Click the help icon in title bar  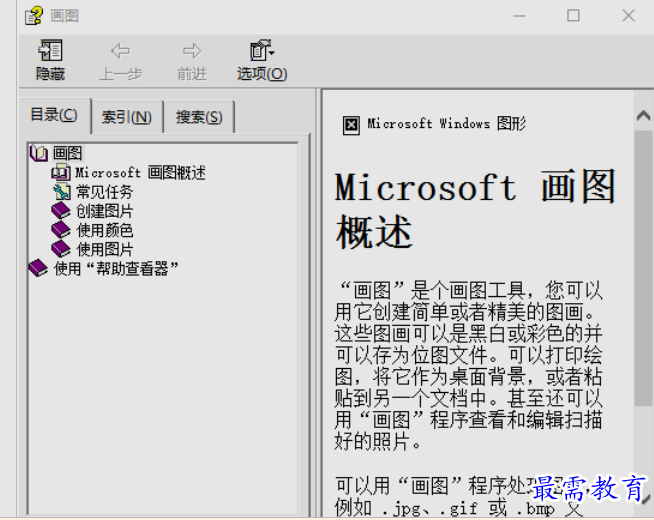[x=34, y=16]
